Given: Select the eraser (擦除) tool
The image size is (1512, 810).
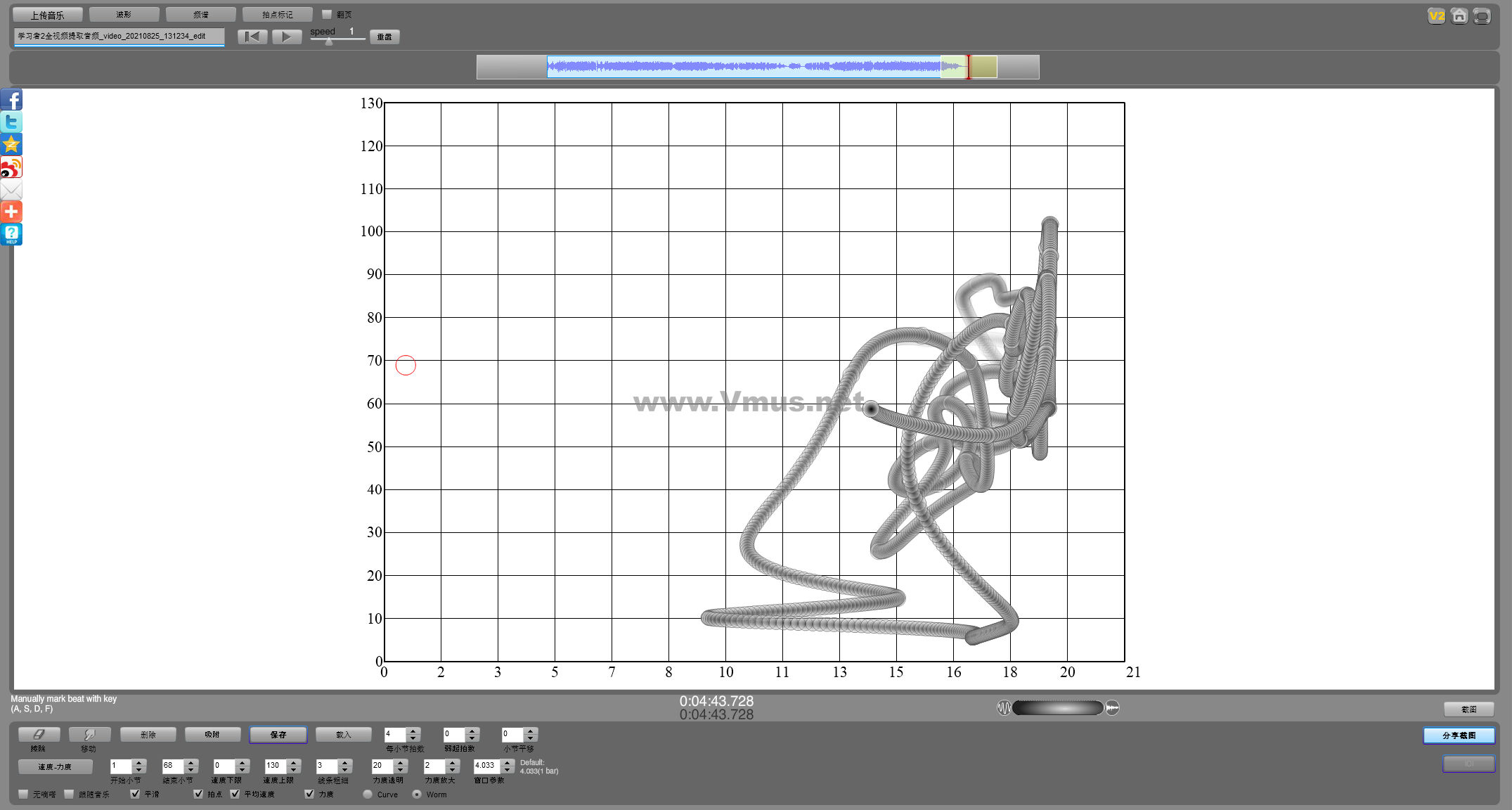Looking at the screenshot, I should point(39,734).
